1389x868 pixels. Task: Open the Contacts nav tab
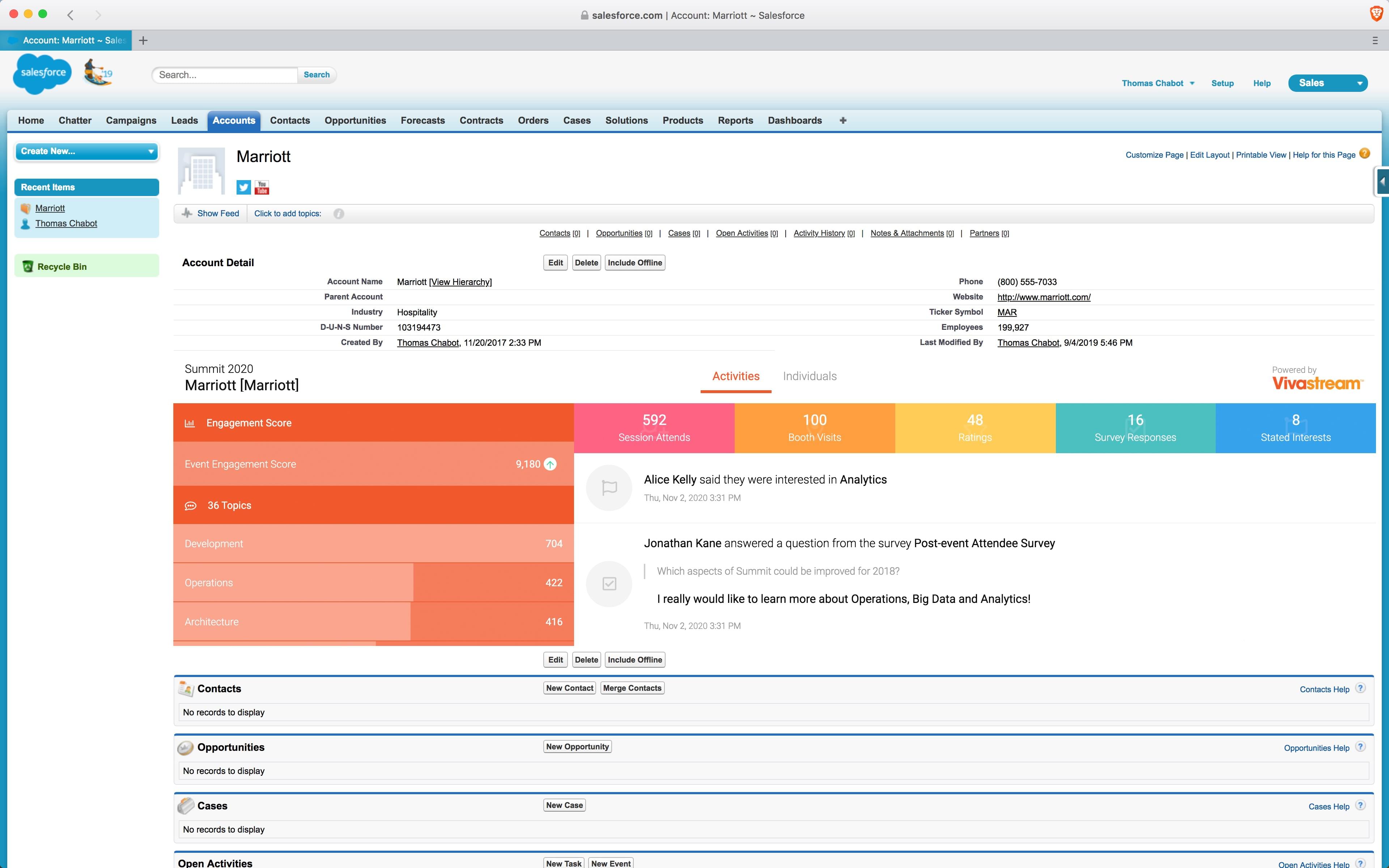click(290, 120)
